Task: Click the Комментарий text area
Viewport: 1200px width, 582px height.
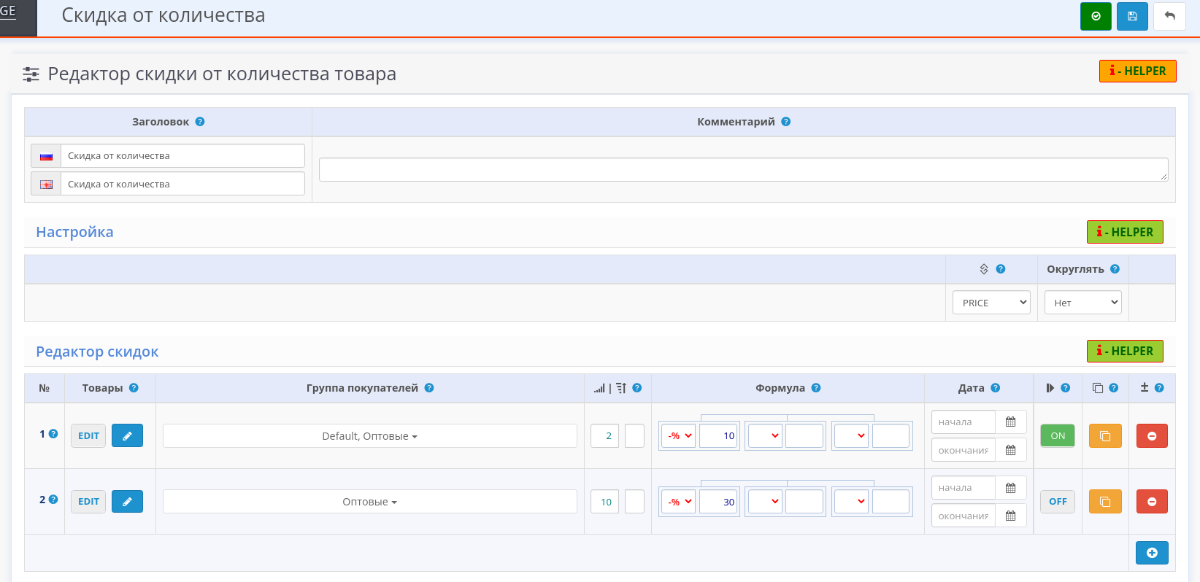Action: [743, 170]
